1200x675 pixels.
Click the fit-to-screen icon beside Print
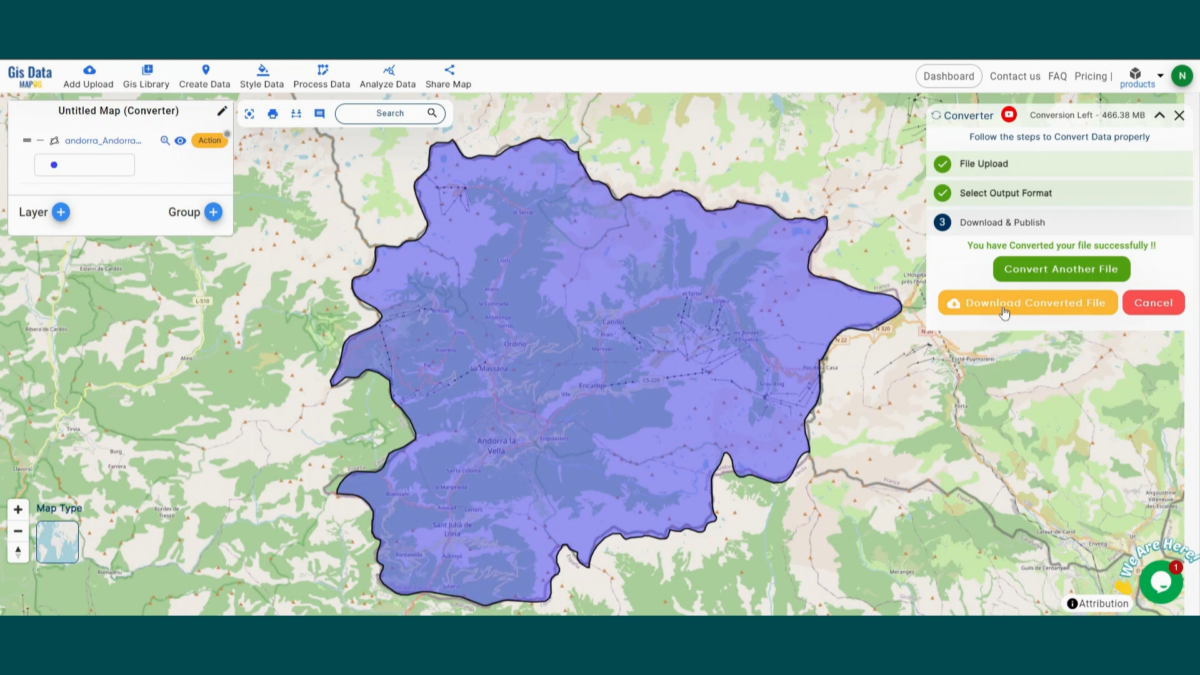(x=248, y=113)
